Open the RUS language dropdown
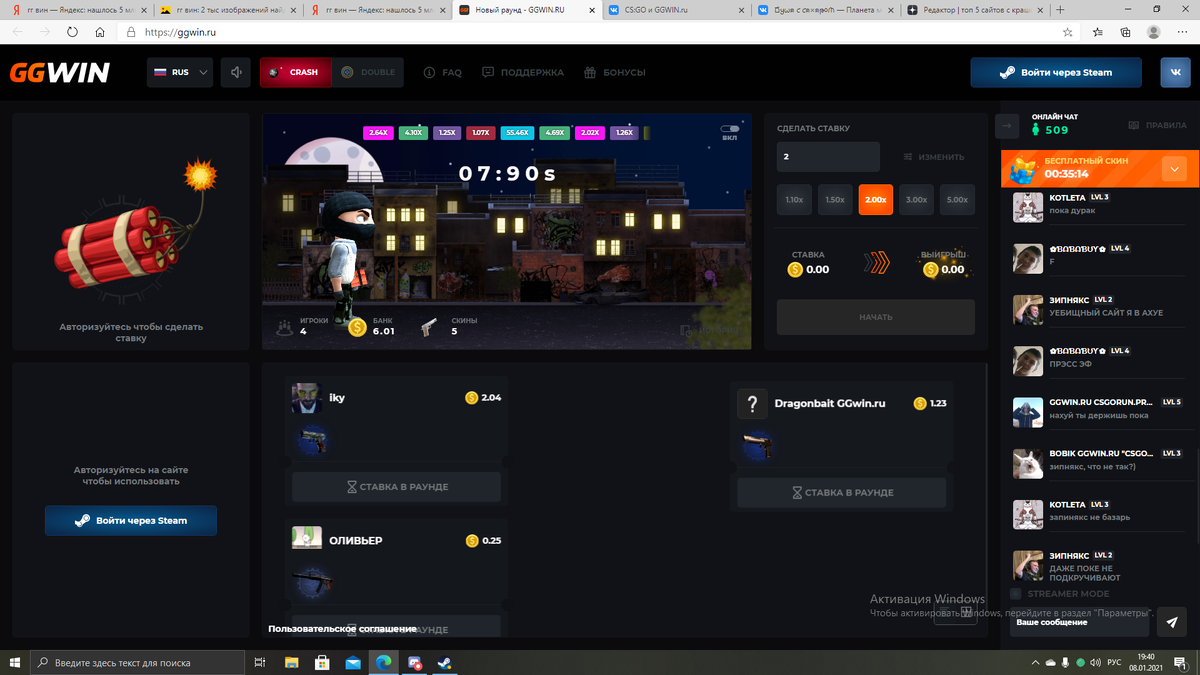This screenshot has height=675, width=1200. tap(180, 72)
